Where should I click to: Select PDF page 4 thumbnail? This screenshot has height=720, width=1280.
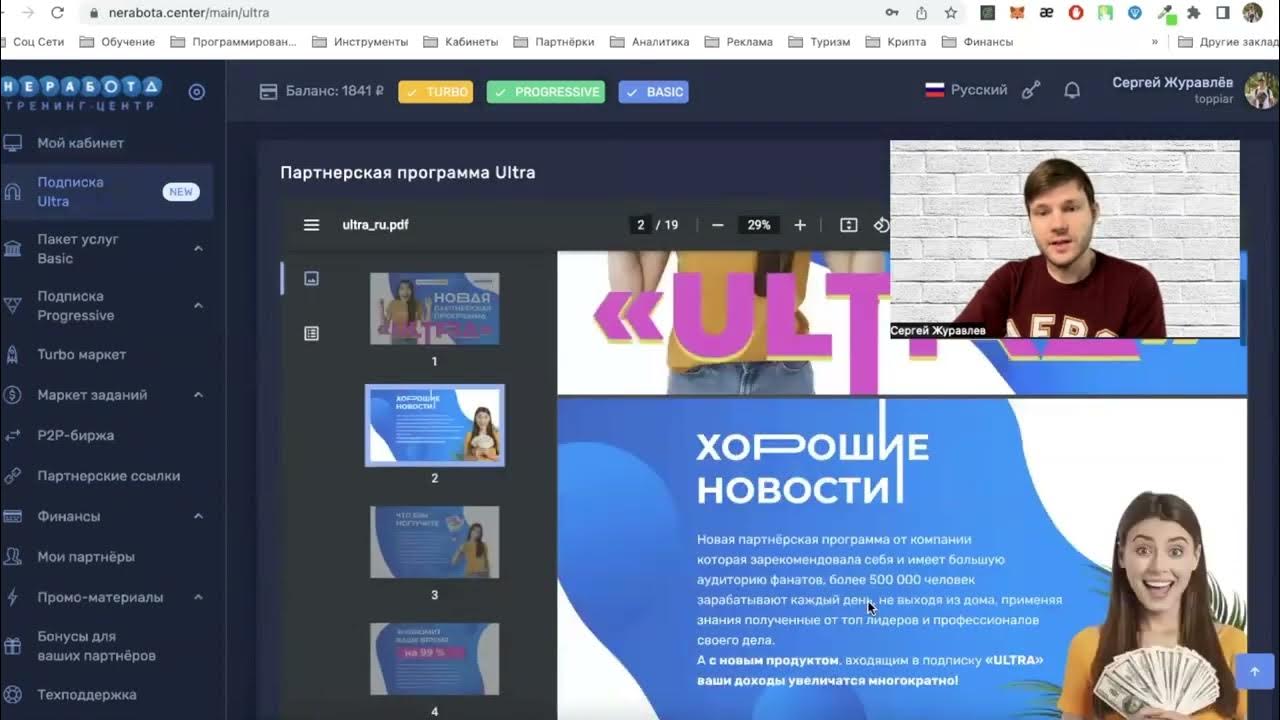tap(434, 659)
